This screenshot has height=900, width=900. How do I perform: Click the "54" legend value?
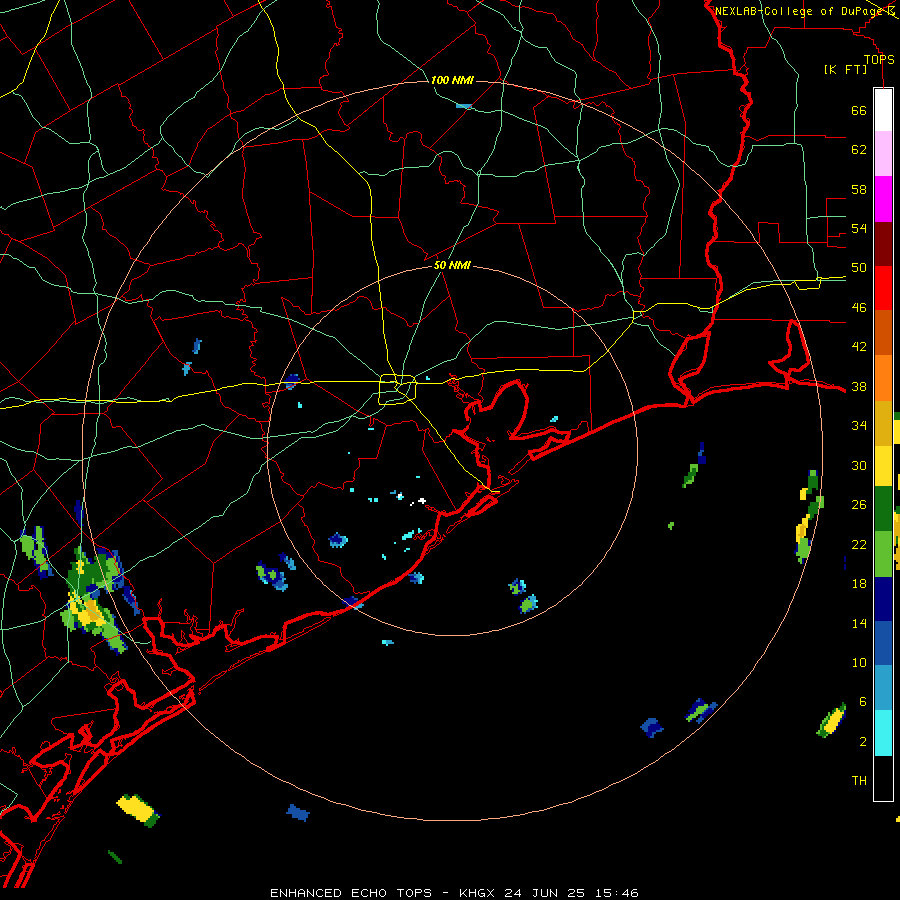(x=859, y=228)
